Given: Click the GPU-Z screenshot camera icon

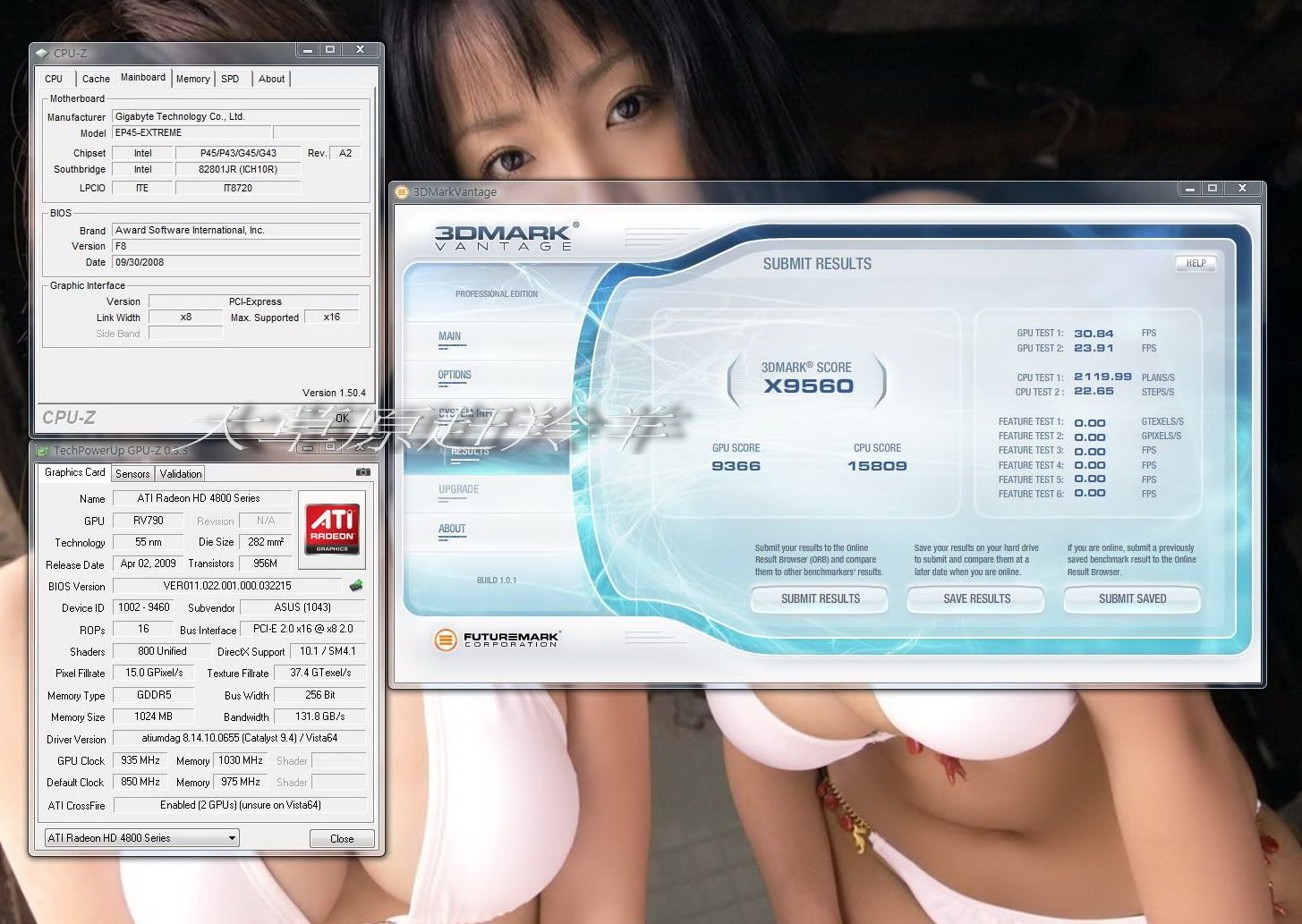Looking at the screenshot, I should (x=362, y=472).
